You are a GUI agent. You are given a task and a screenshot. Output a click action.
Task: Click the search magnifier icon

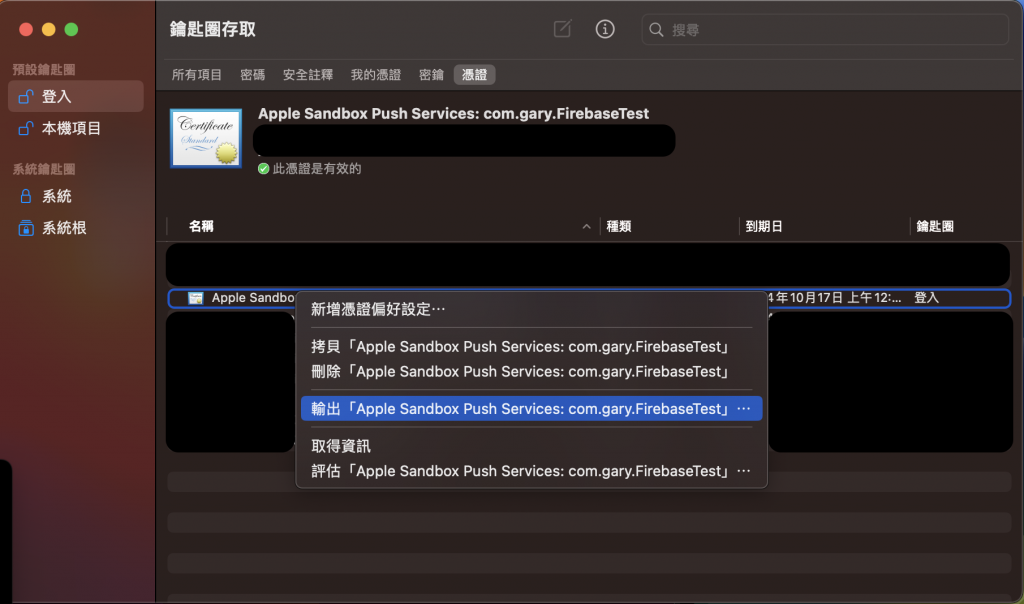(x=656, y=30)
